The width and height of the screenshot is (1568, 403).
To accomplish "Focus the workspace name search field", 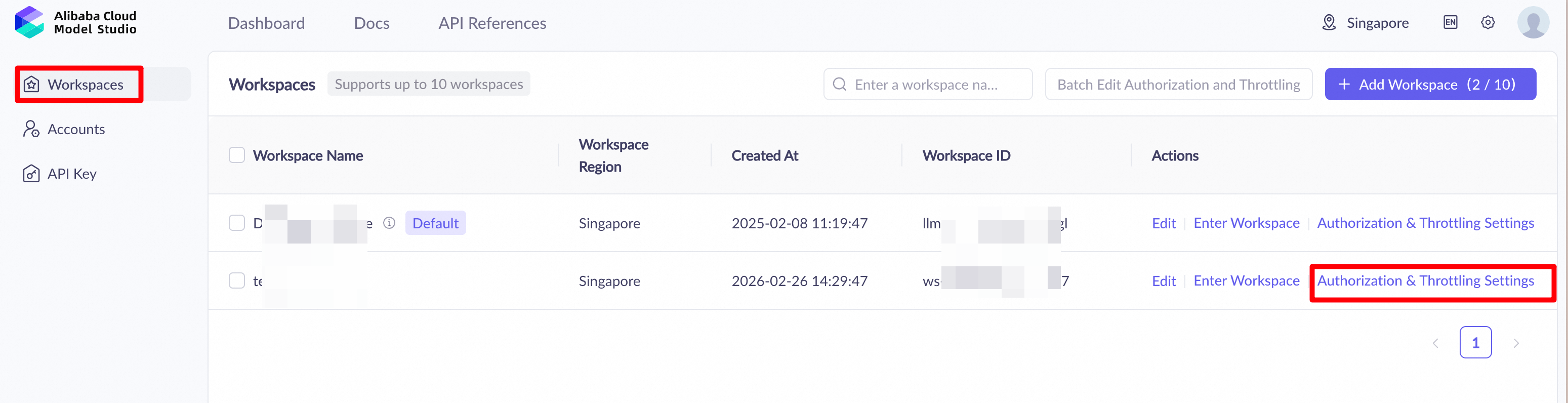I will (x=927, y=84).
